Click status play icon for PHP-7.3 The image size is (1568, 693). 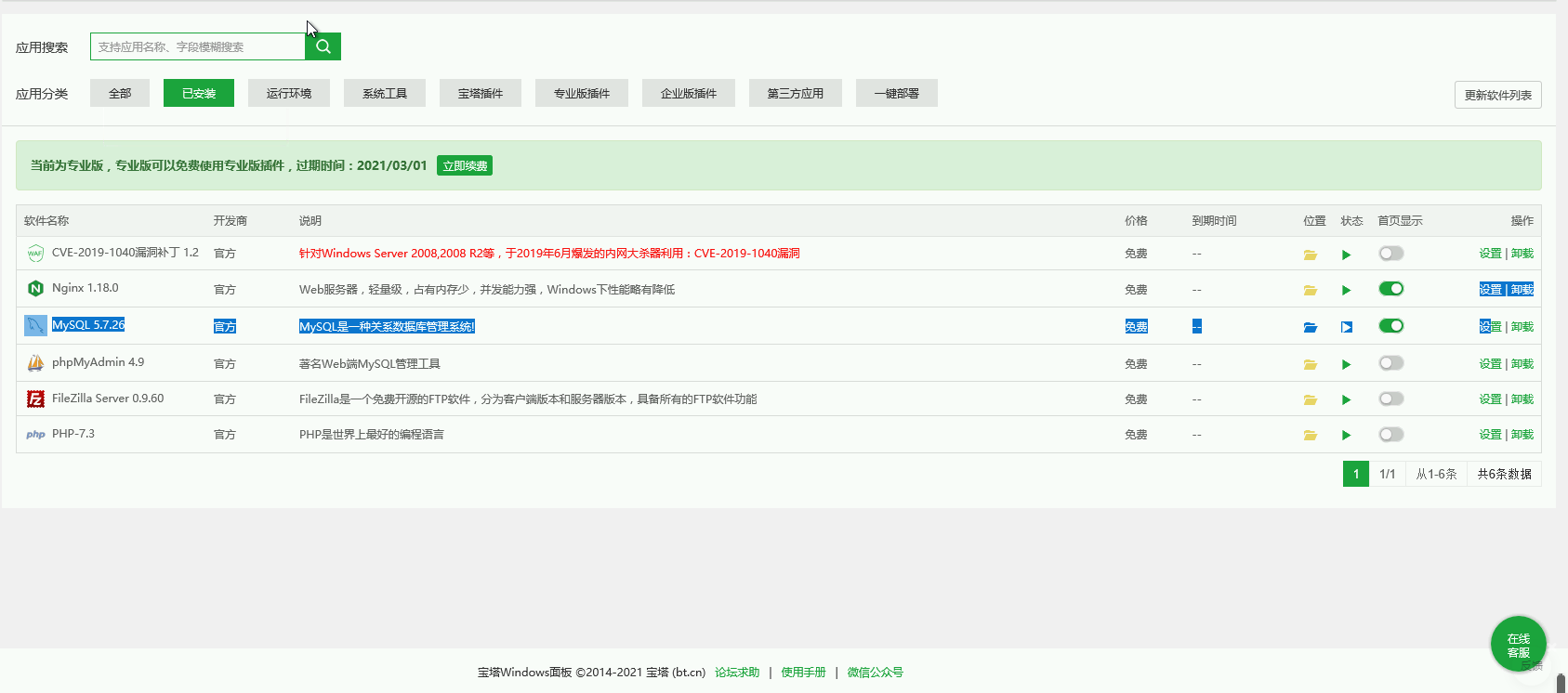point(1346,435)
